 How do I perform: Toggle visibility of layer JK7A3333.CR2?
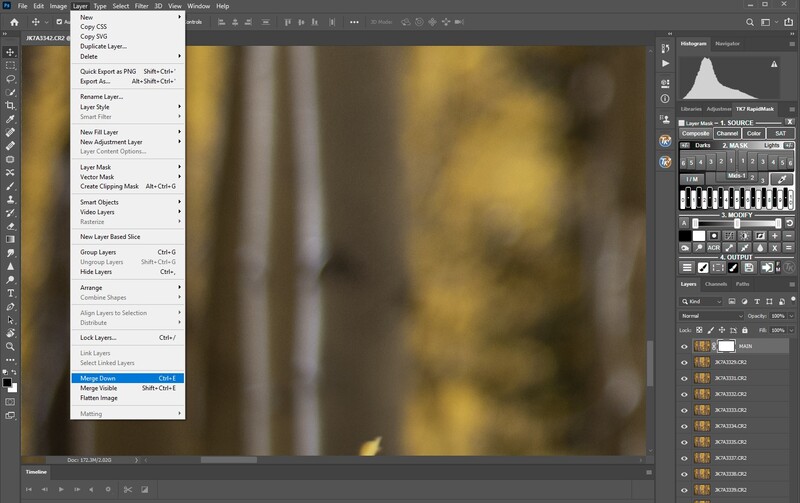click(684, 410)
